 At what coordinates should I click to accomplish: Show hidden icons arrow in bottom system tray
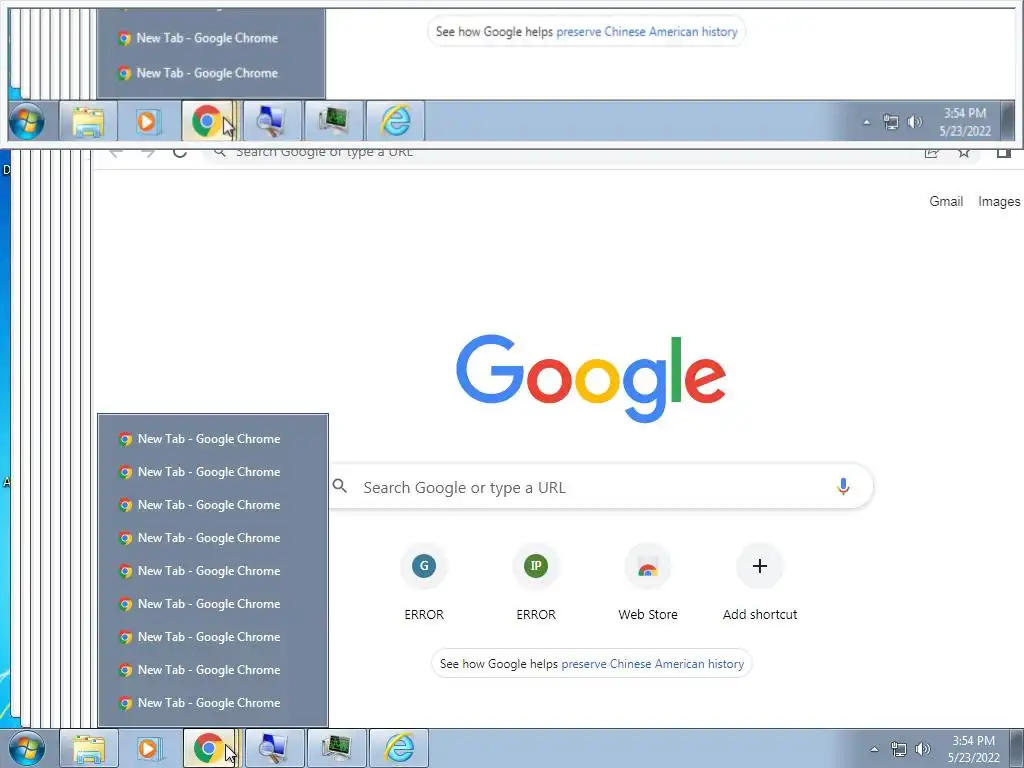(x=874, y=749)
